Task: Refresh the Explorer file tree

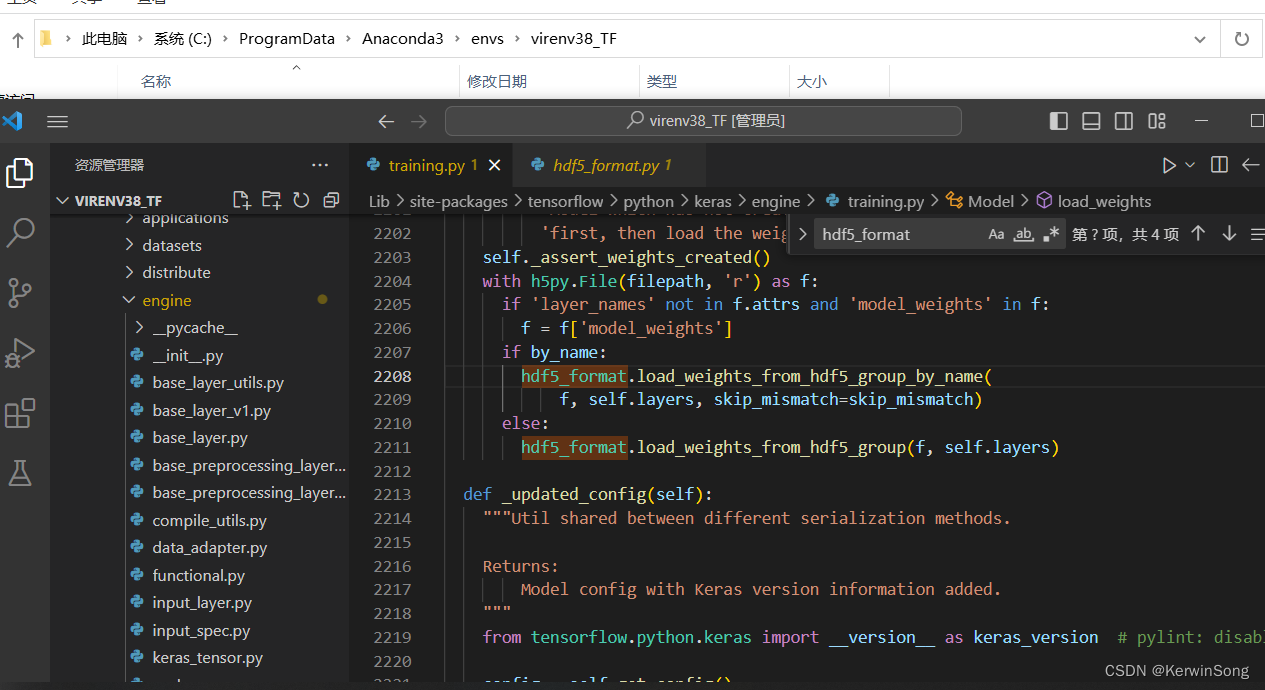Action: click(301, 199)
